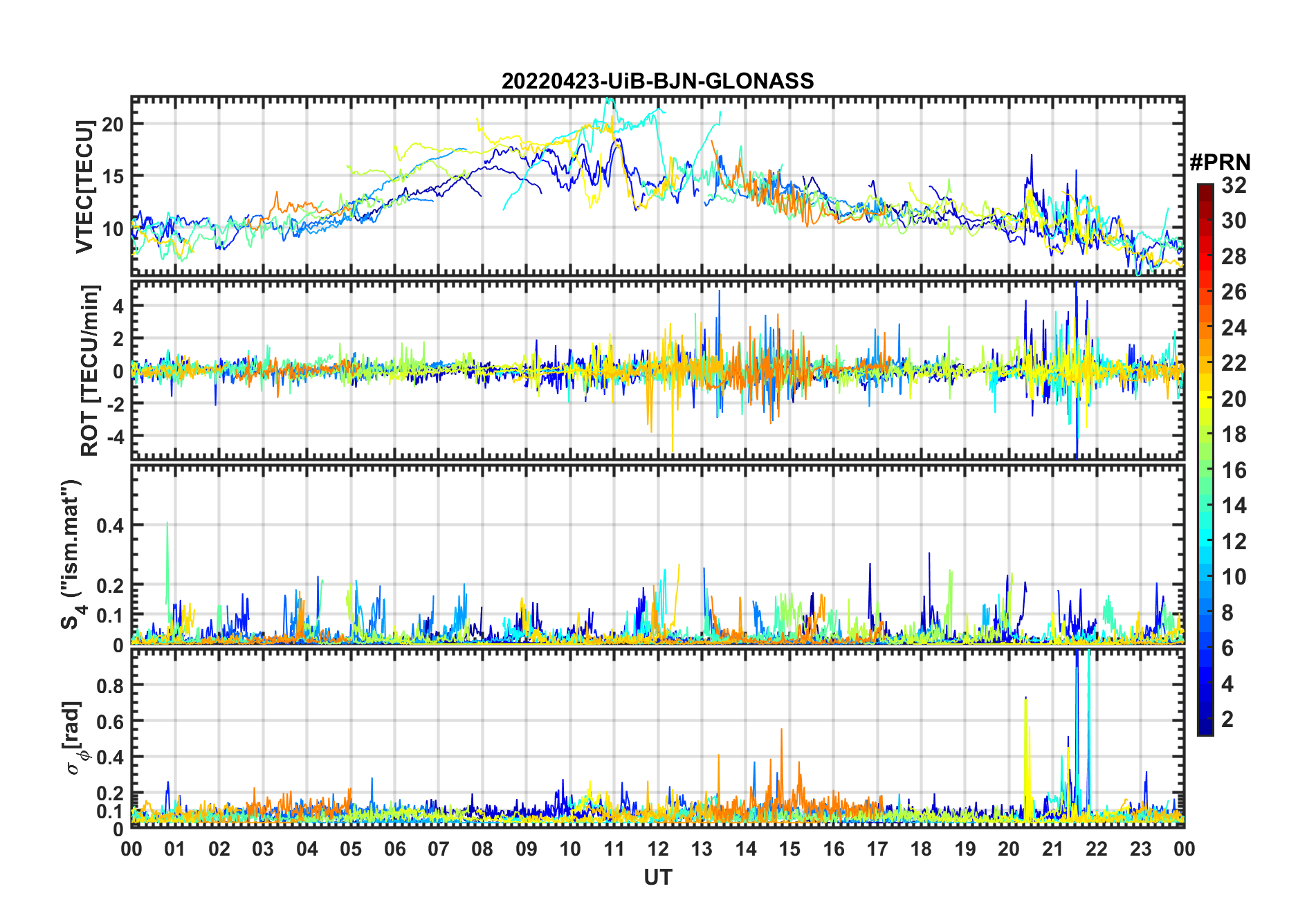Click the 23 hour tick on the UT axis
This screenshot has width=1316, height=920.
pyautogui.click(x=1140, y=849)
